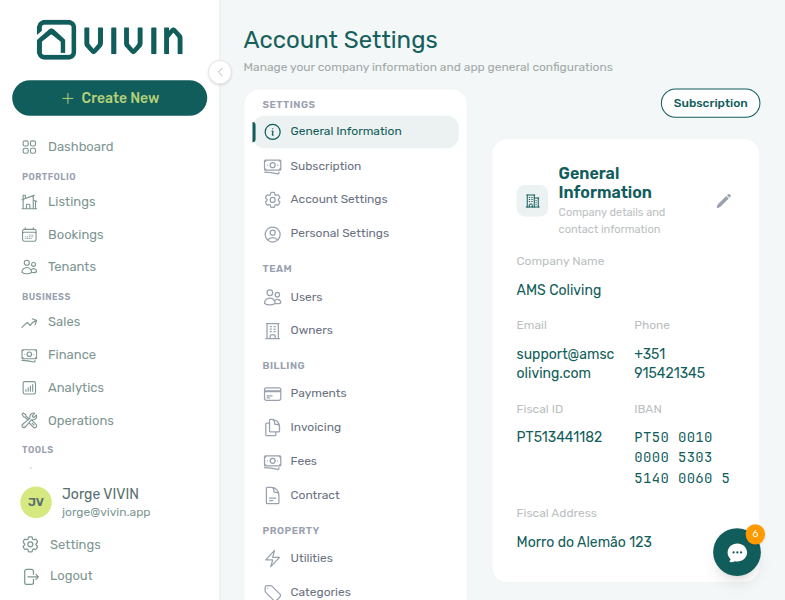Open the Analytics page
Image resolution: width=785 pixels, height=600 pixels.
pos(76,388)
